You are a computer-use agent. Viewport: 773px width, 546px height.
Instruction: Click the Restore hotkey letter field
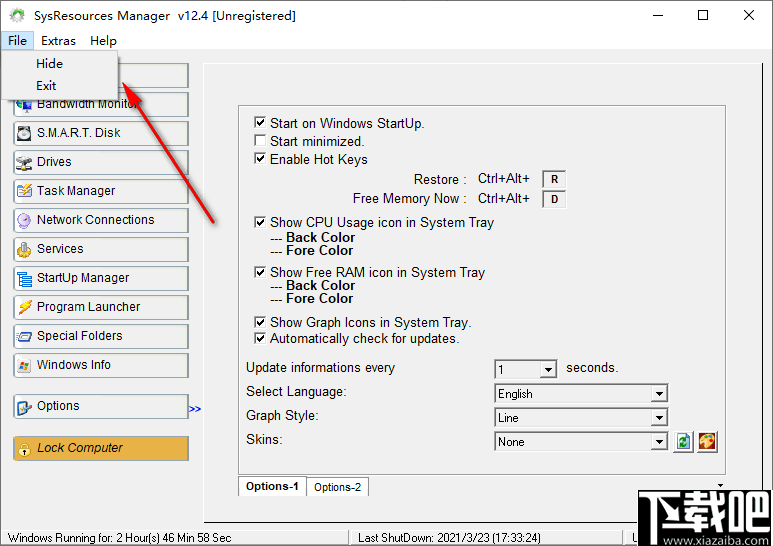click(554, 179)
